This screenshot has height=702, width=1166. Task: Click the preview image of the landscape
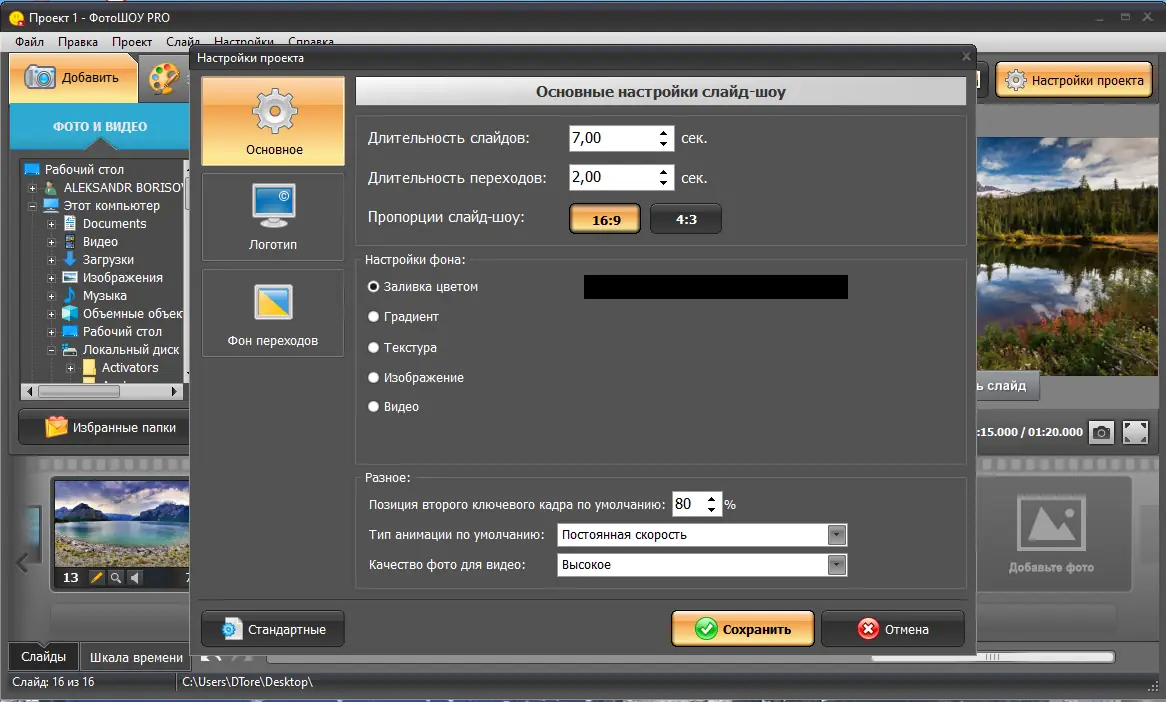(x=1066, y=256)
